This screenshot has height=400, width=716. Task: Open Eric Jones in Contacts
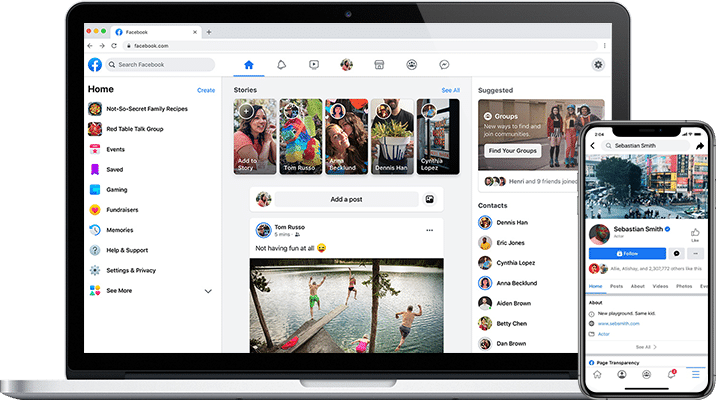coord(501,243)
